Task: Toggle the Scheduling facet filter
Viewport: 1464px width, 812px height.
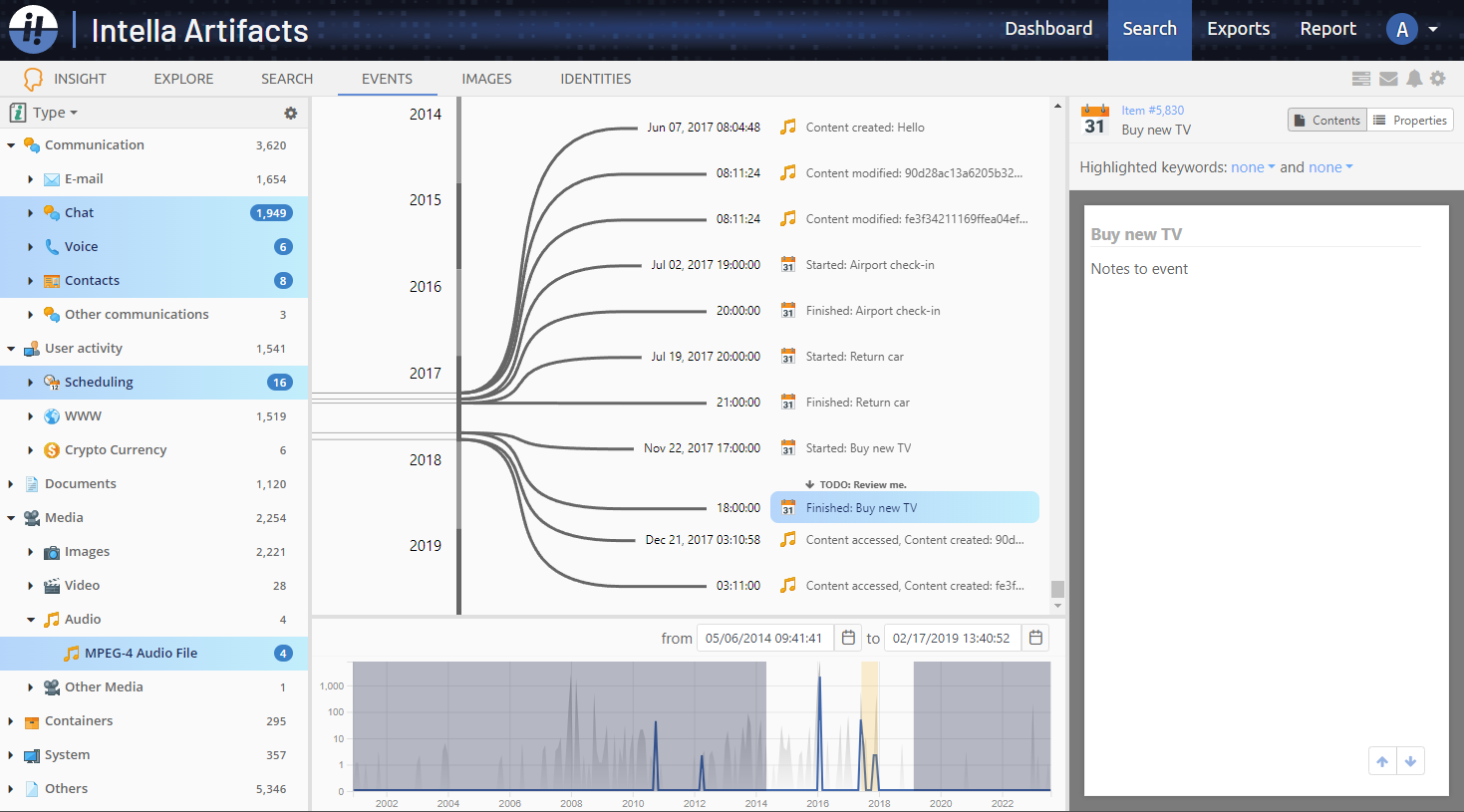Action: point(99,383)
